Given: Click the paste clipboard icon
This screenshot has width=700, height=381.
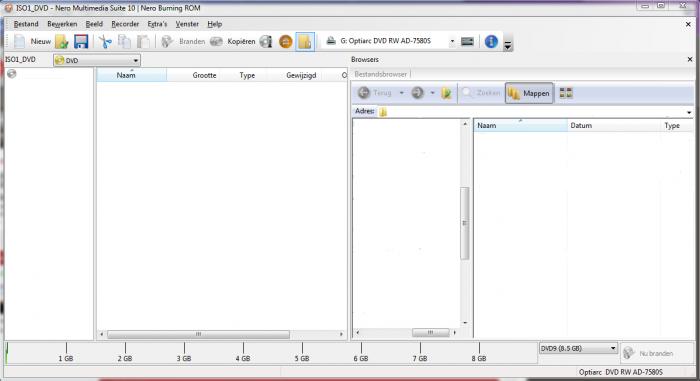Looking at the screenshot, I should [143, 42].
